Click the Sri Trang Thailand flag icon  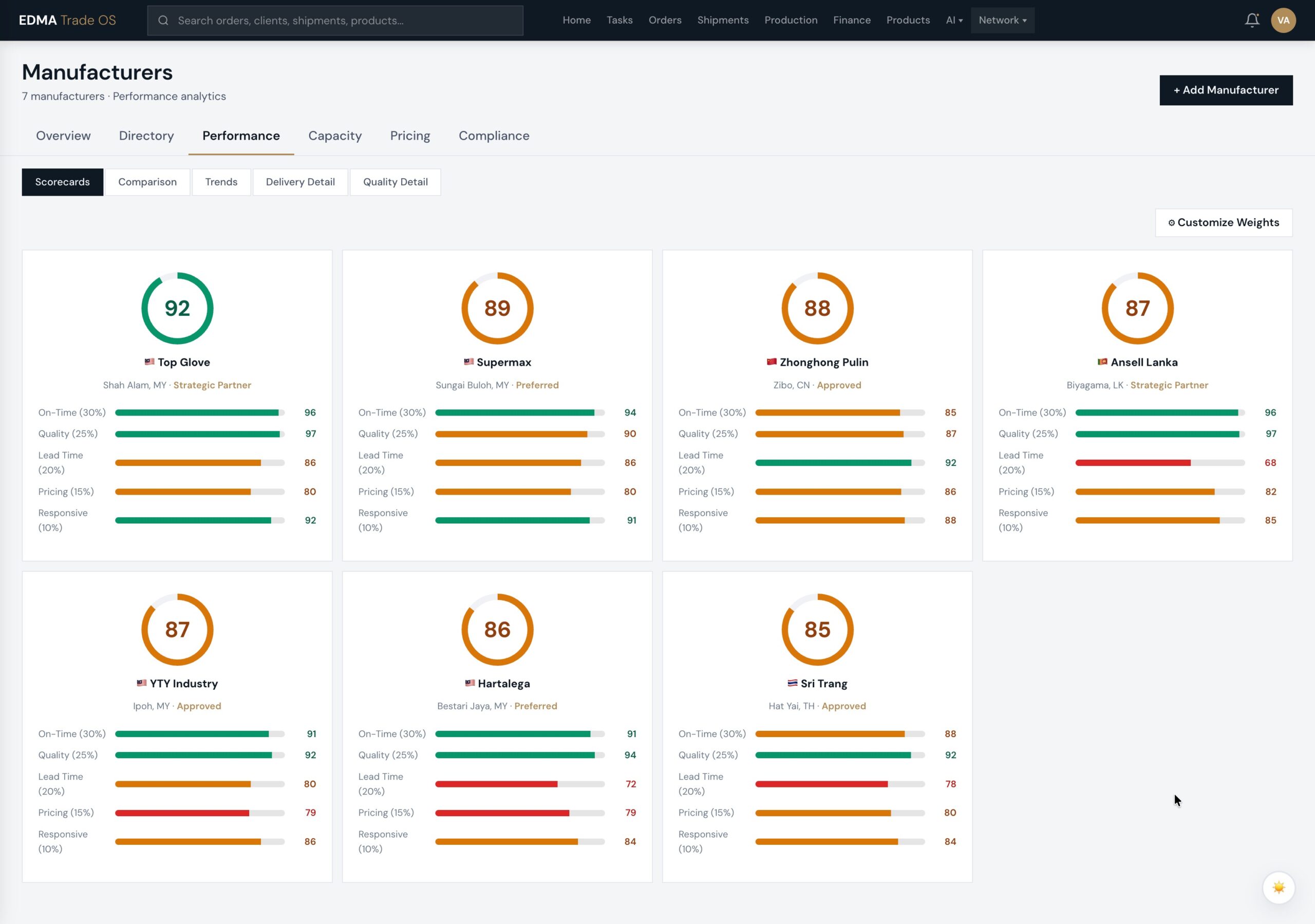[x=792, y=683]
